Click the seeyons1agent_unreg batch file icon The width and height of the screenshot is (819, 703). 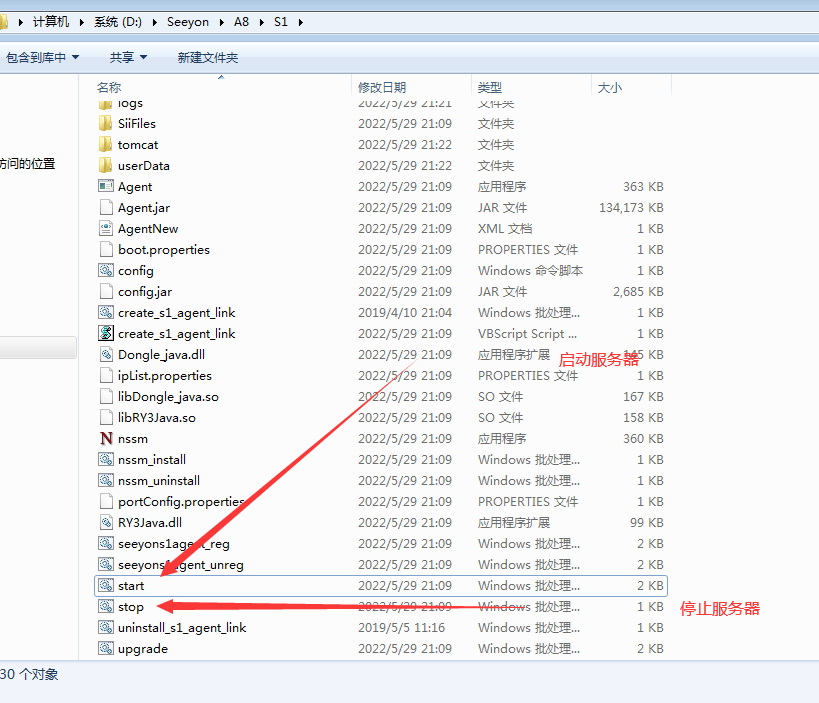(106, 565)
